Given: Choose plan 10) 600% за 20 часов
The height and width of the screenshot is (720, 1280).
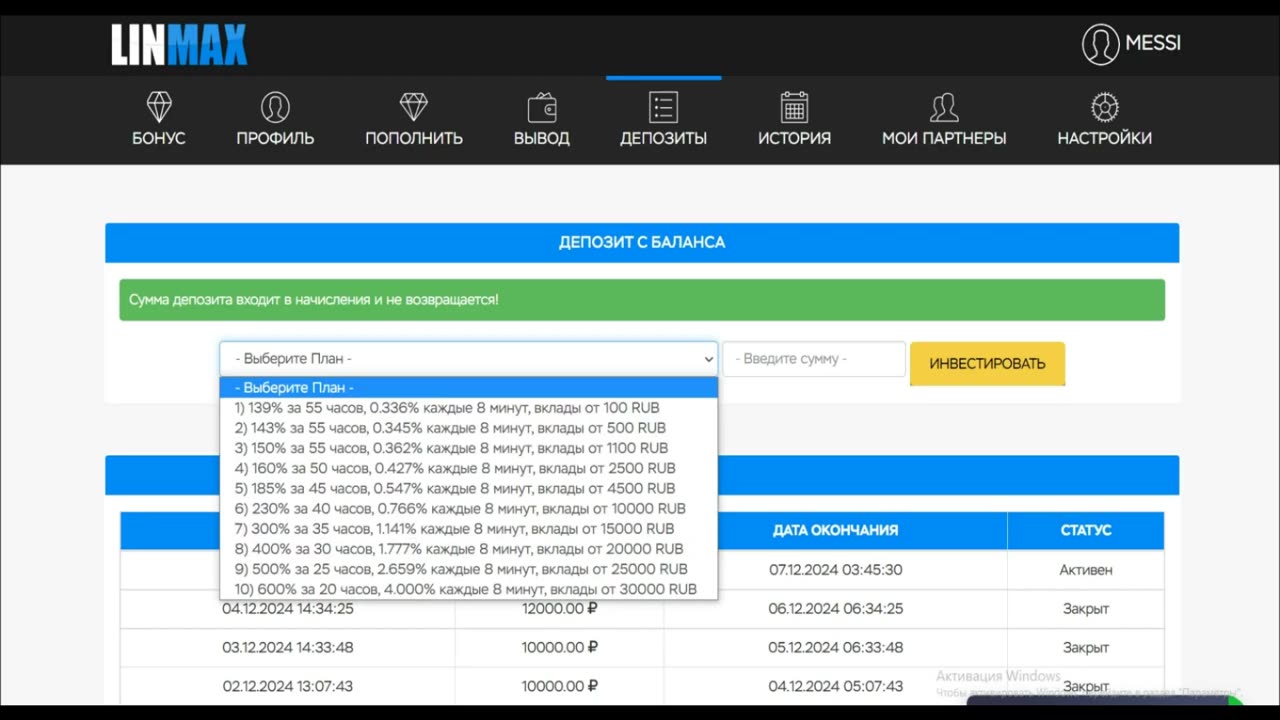Looking at the screenshot, I should [469, 589].
